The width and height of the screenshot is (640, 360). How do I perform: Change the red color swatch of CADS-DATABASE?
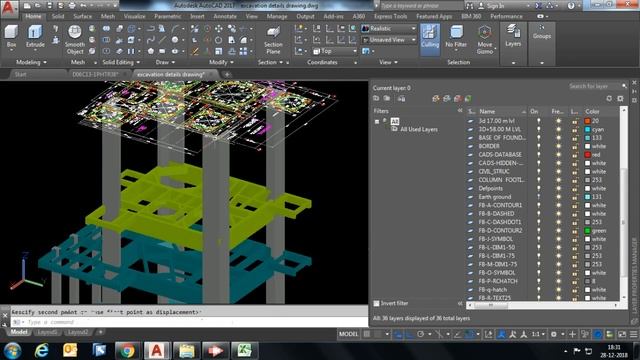click(587, 155)
